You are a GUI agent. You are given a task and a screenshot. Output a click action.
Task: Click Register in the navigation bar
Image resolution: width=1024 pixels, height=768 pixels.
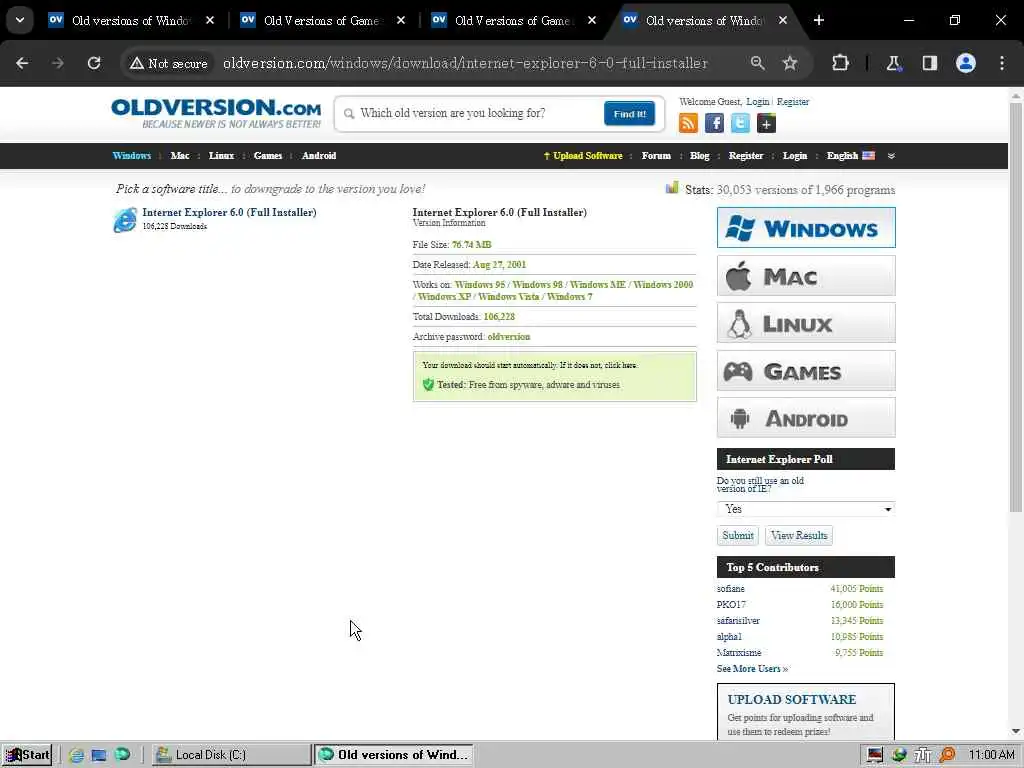coord(746,155)
